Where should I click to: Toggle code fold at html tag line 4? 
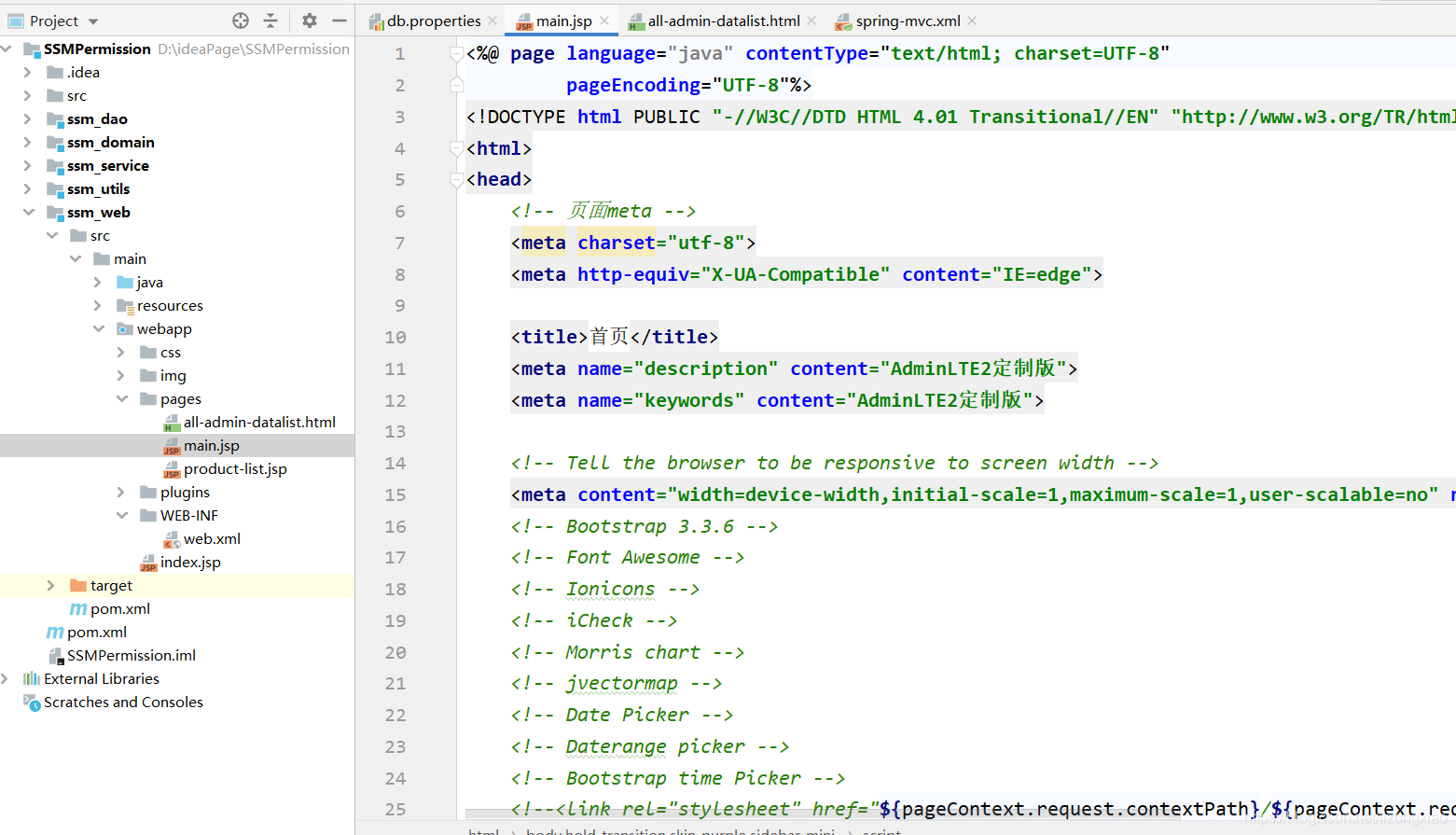pos(457,148)
